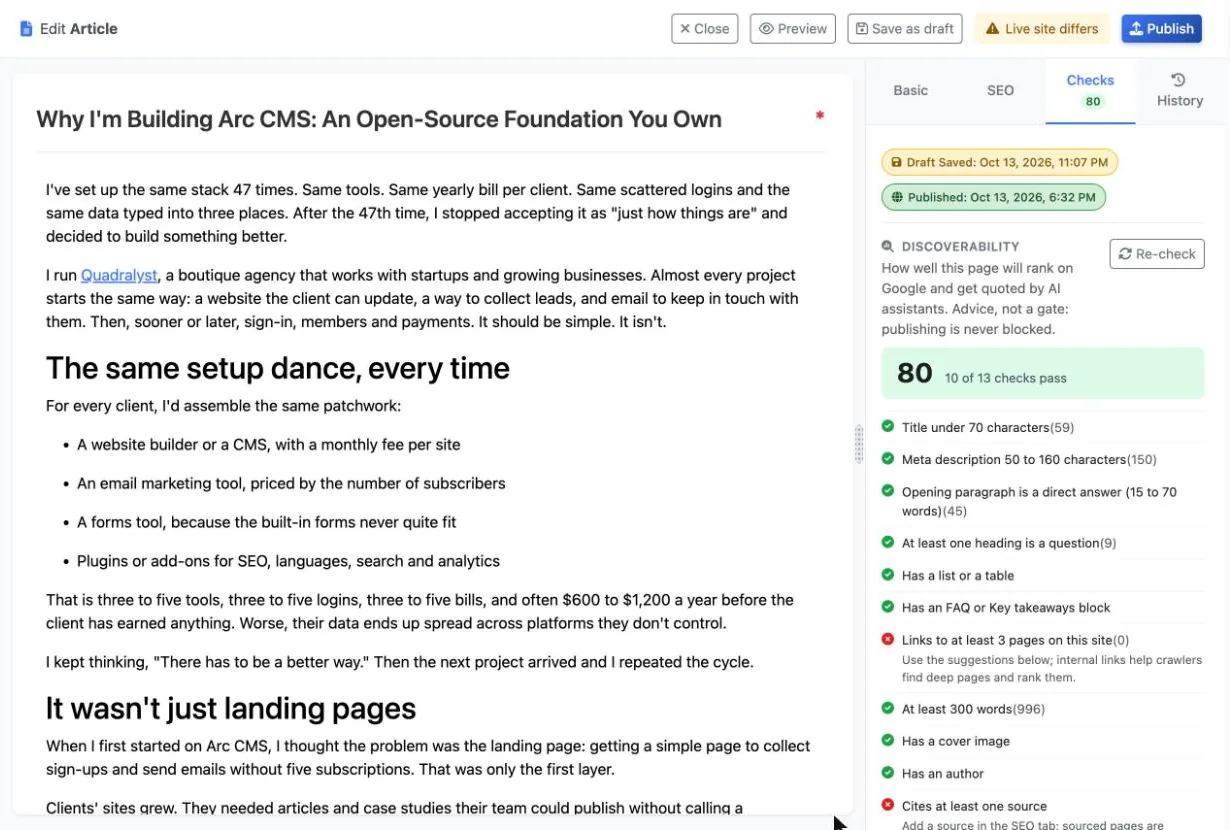Click the red fail icon beside Cites at least one source

888,805
